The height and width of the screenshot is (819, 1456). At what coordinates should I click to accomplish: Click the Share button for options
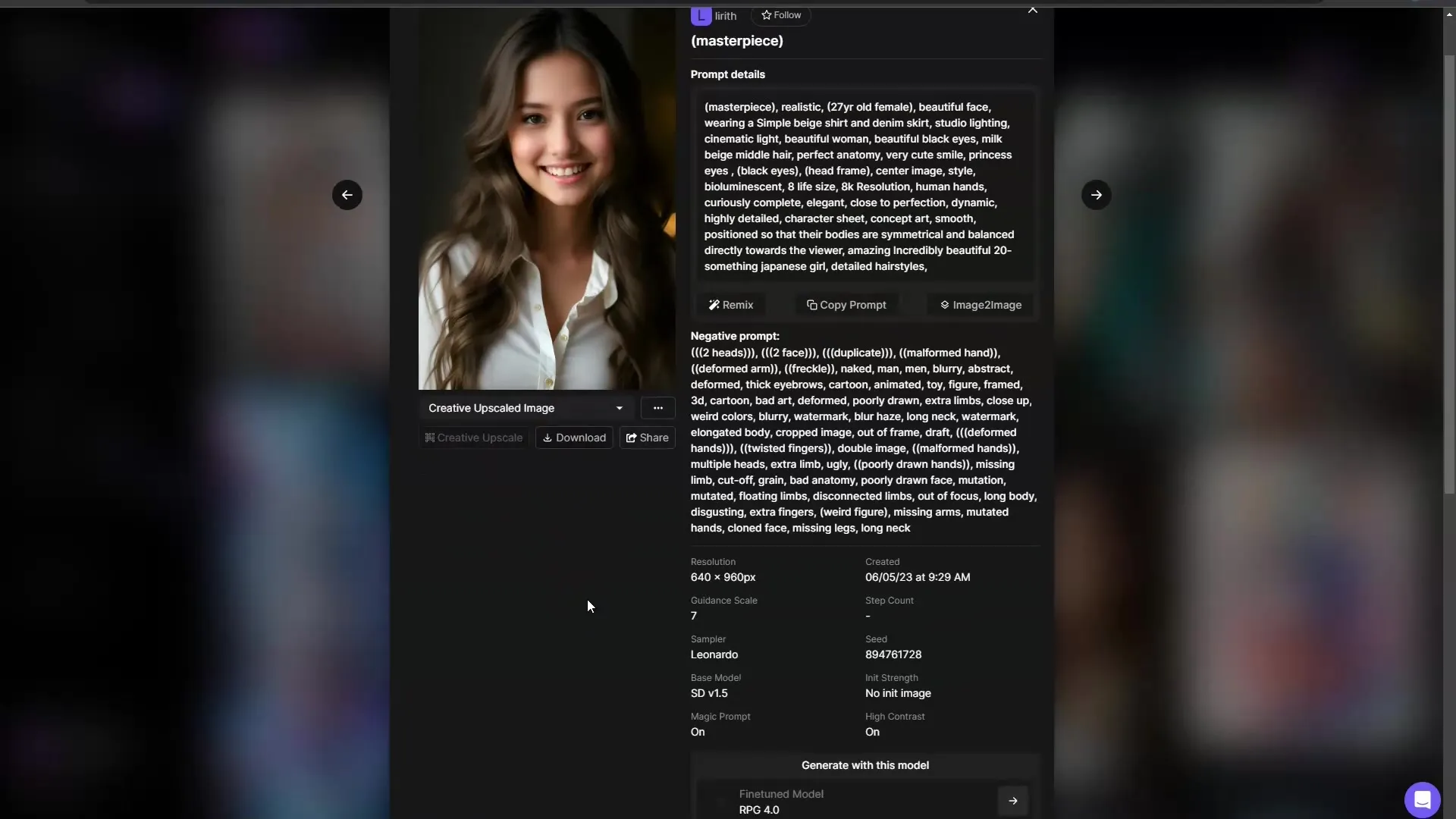647,437
